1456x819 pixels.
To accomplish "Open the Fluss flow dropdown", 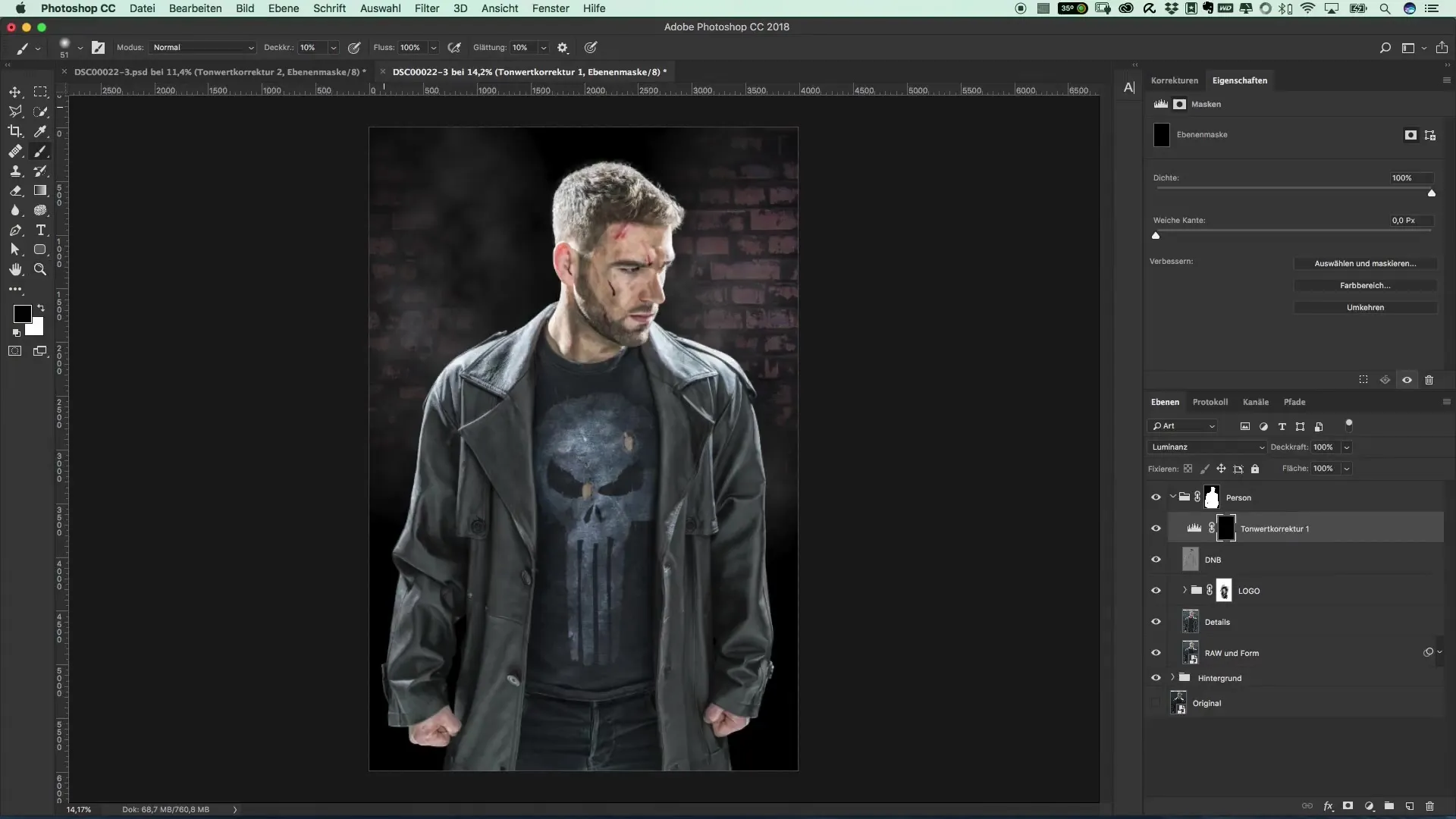I will pyautogui.click(x=434, y=48).
